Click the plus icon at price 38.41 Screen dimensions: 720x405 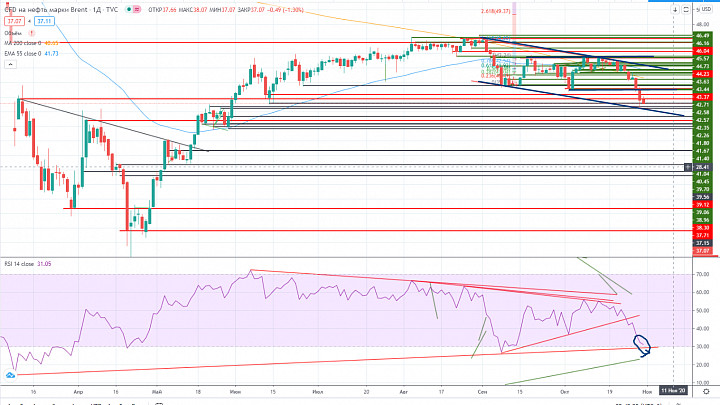tap(688, 167)
